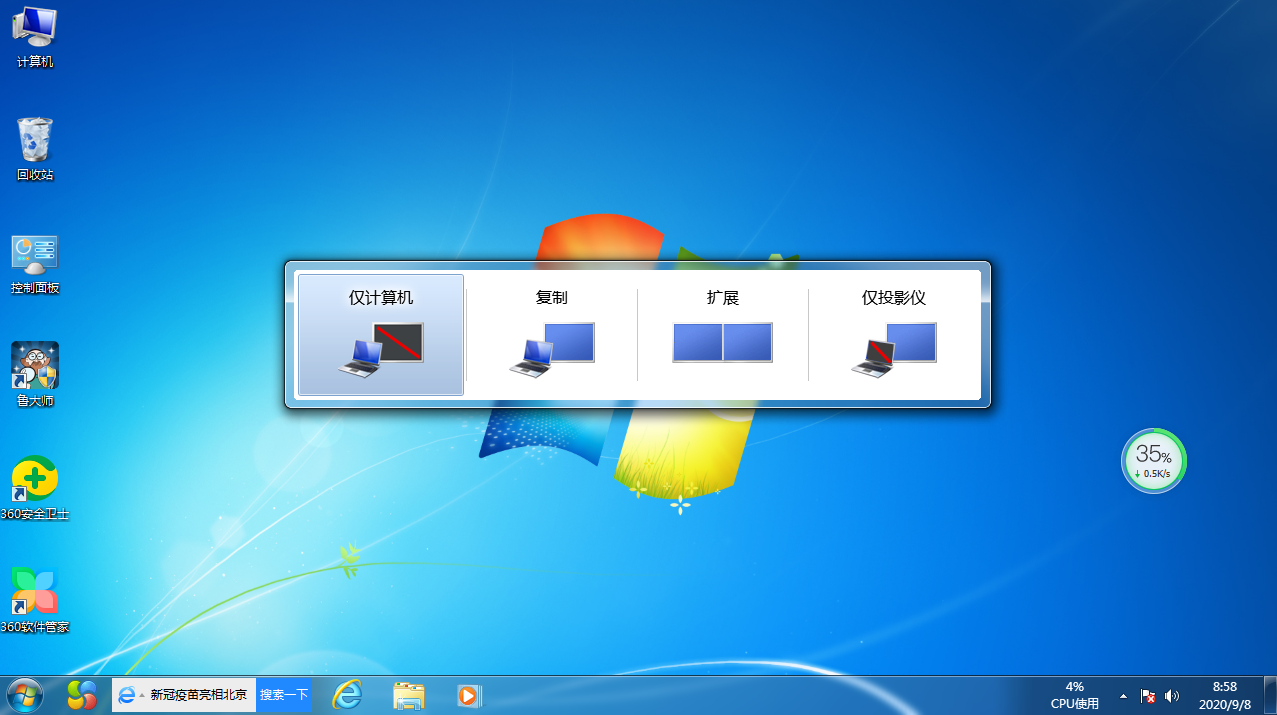The height and width of the screenshot is (715, 1277).
Task: Launch Internet Explorer from the taskbar
Action: point(347,695)
